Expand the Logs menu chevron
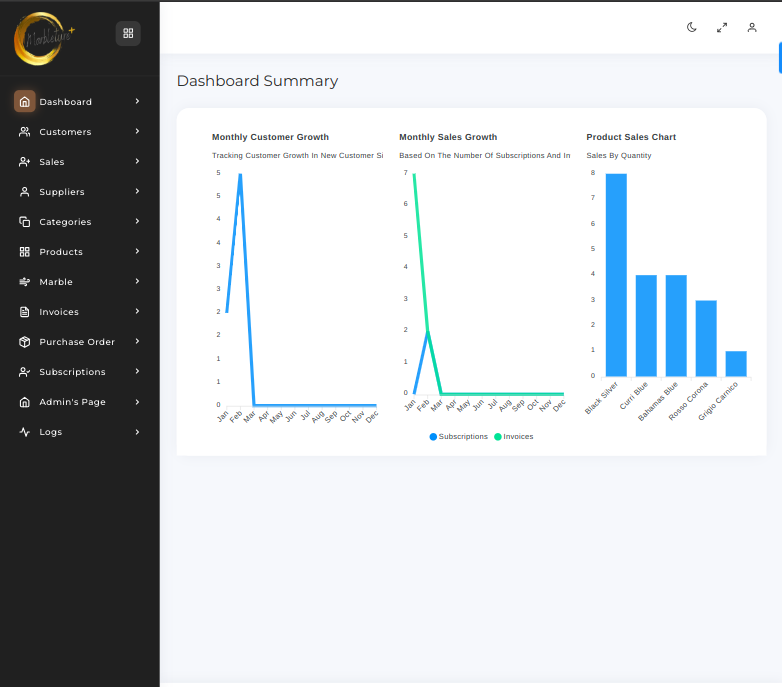 tap(137, 432)
